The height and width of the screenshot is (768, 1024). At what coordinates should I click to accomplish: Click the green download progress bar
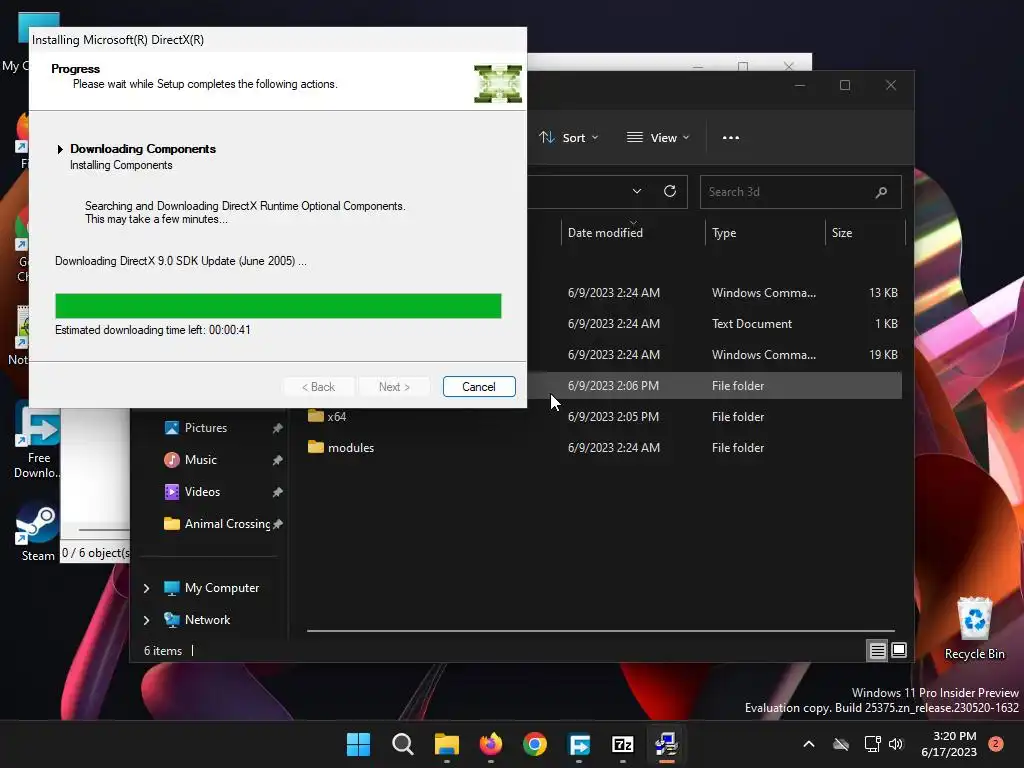click(x=278, y=306)
